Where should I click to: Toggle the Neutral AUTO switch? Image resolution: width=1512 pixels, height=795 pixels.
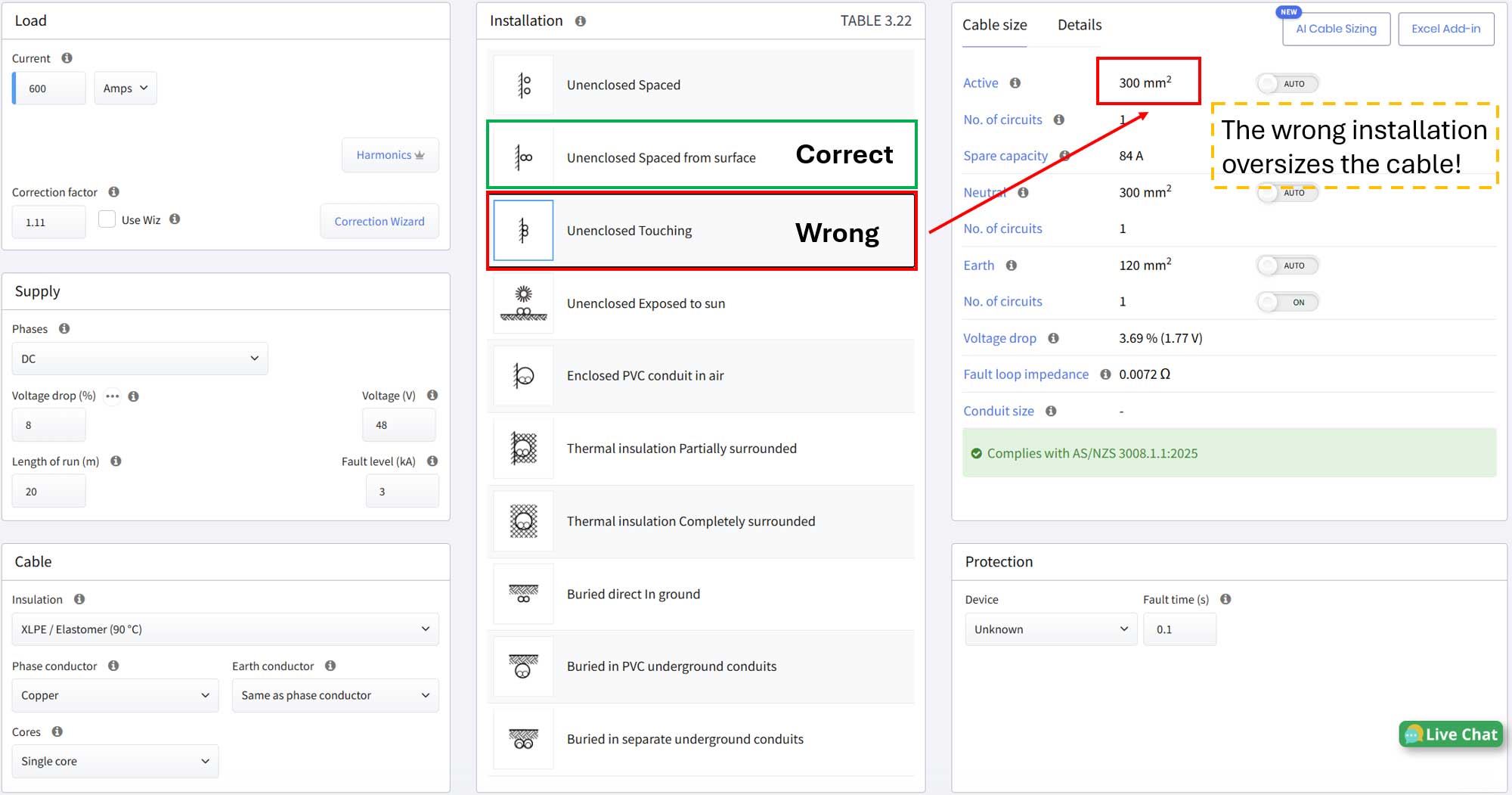1287,193
